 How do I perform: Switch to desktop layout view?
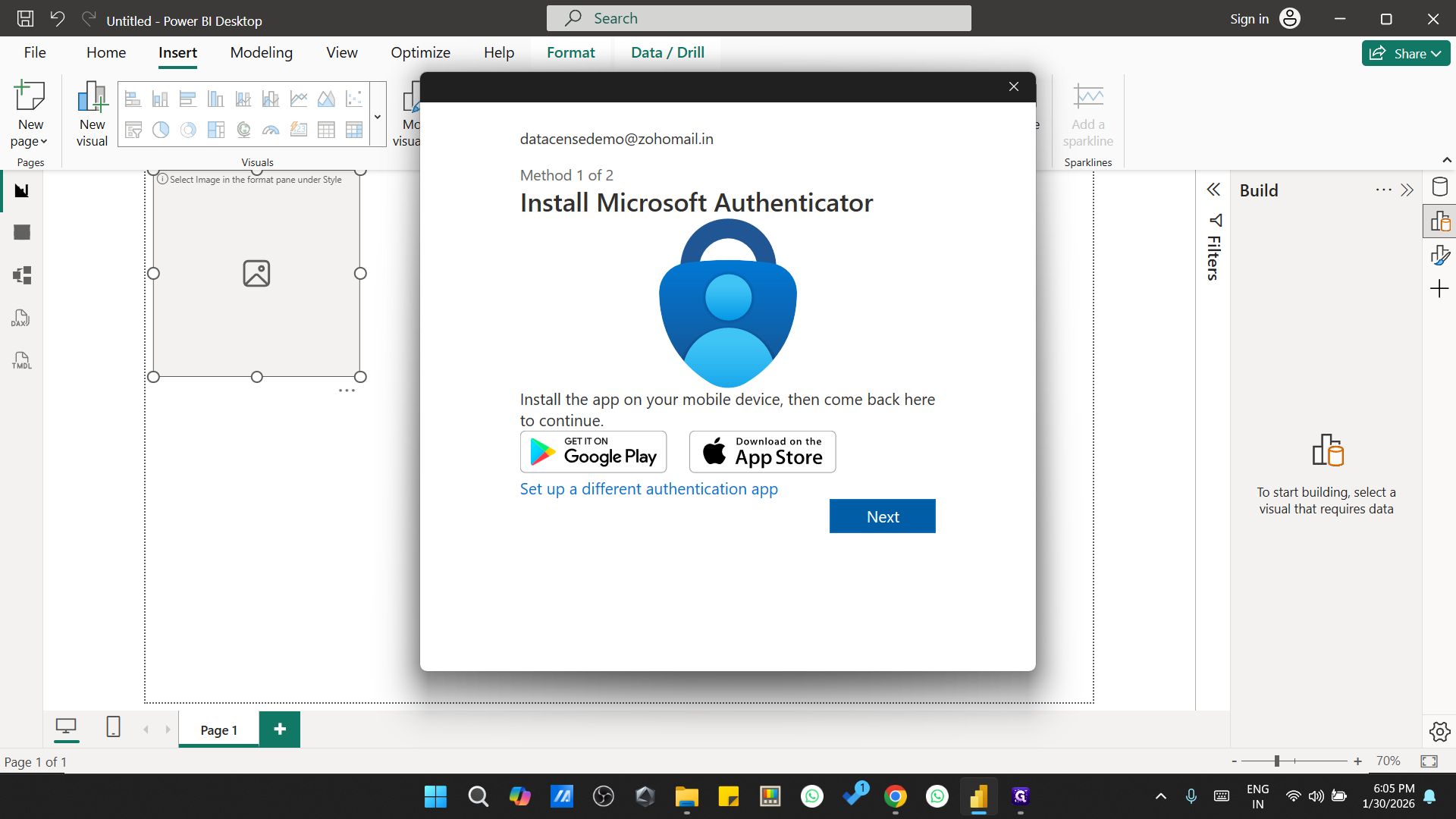(x=66, y=727)
